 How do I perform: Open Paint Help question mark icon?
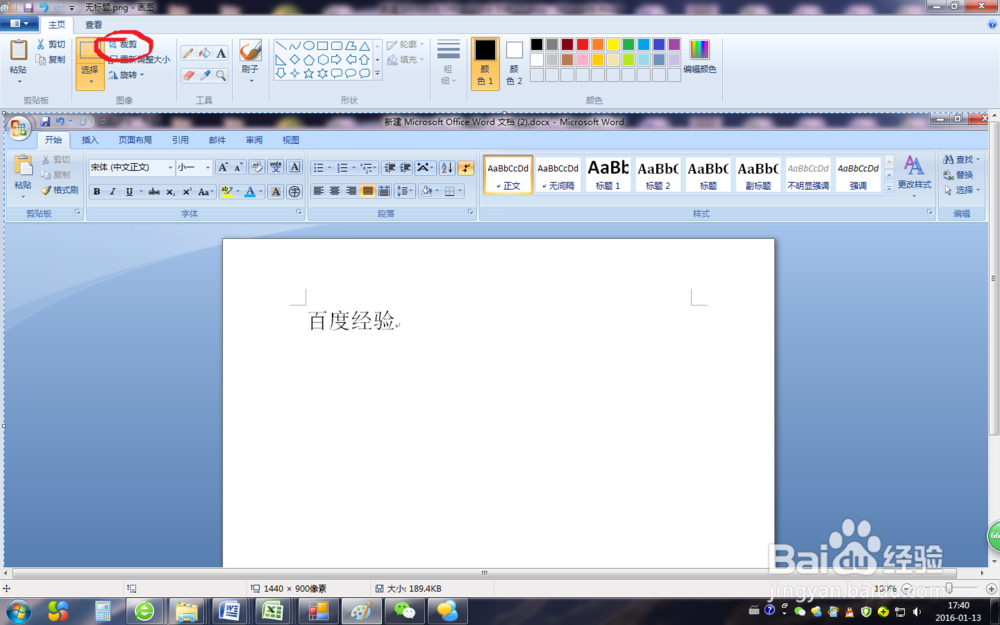992,24
